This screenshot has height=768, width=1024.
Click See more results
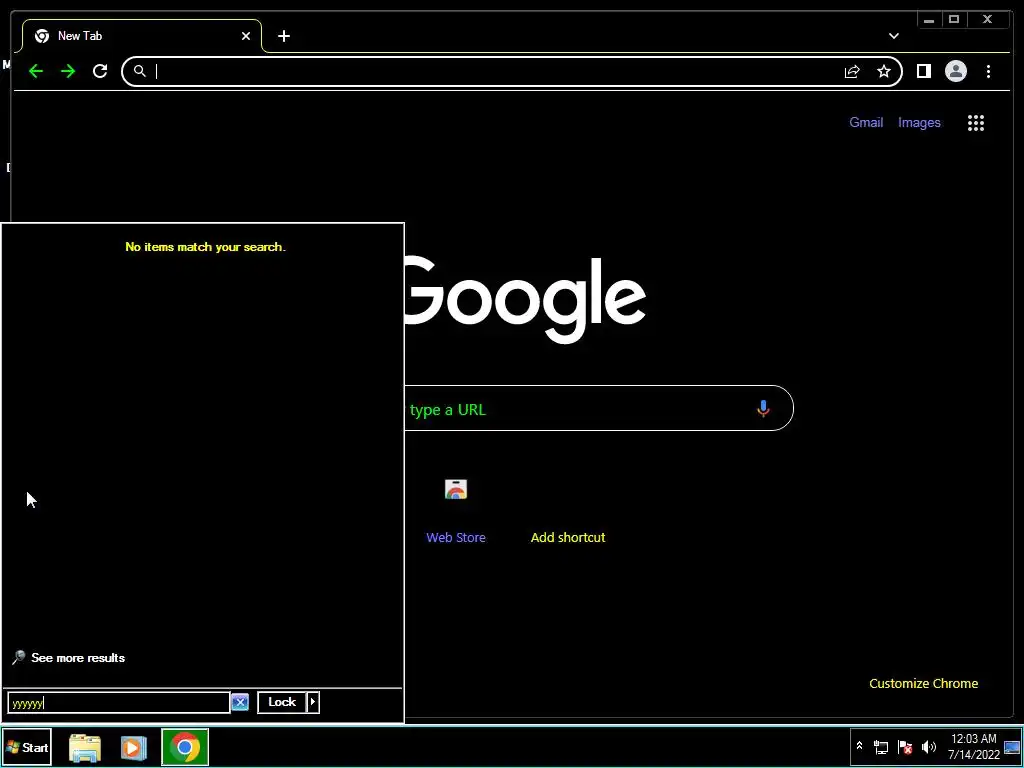[x=78, y=658]
